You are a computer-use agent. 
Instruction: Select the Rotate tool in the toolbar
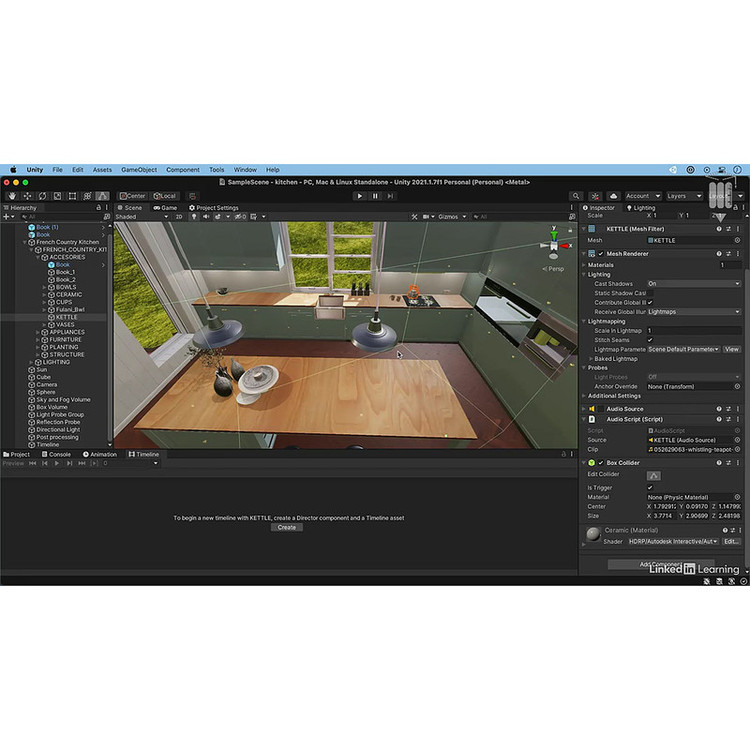(41, 196)
